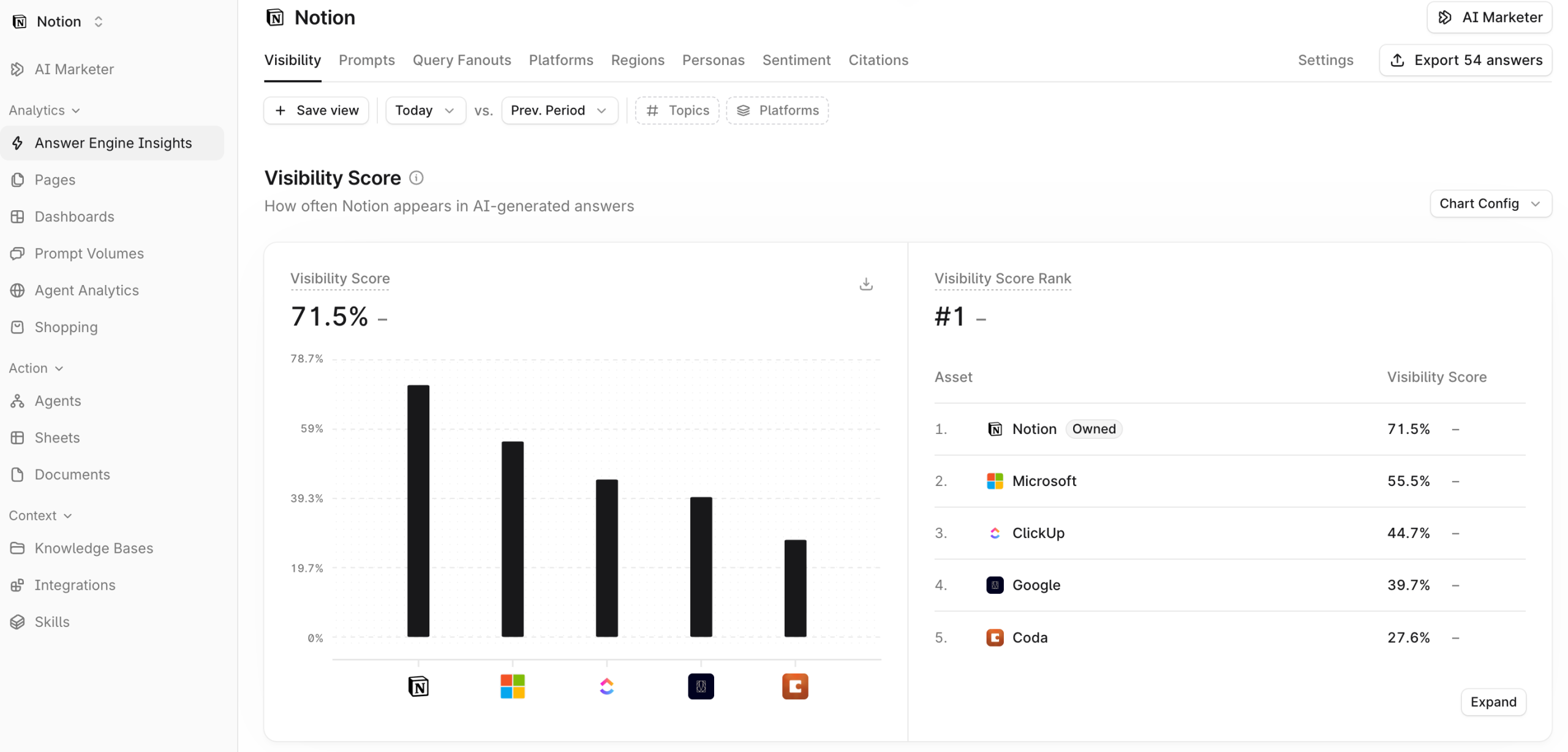Open Dashboards from the sidebar

112,216
